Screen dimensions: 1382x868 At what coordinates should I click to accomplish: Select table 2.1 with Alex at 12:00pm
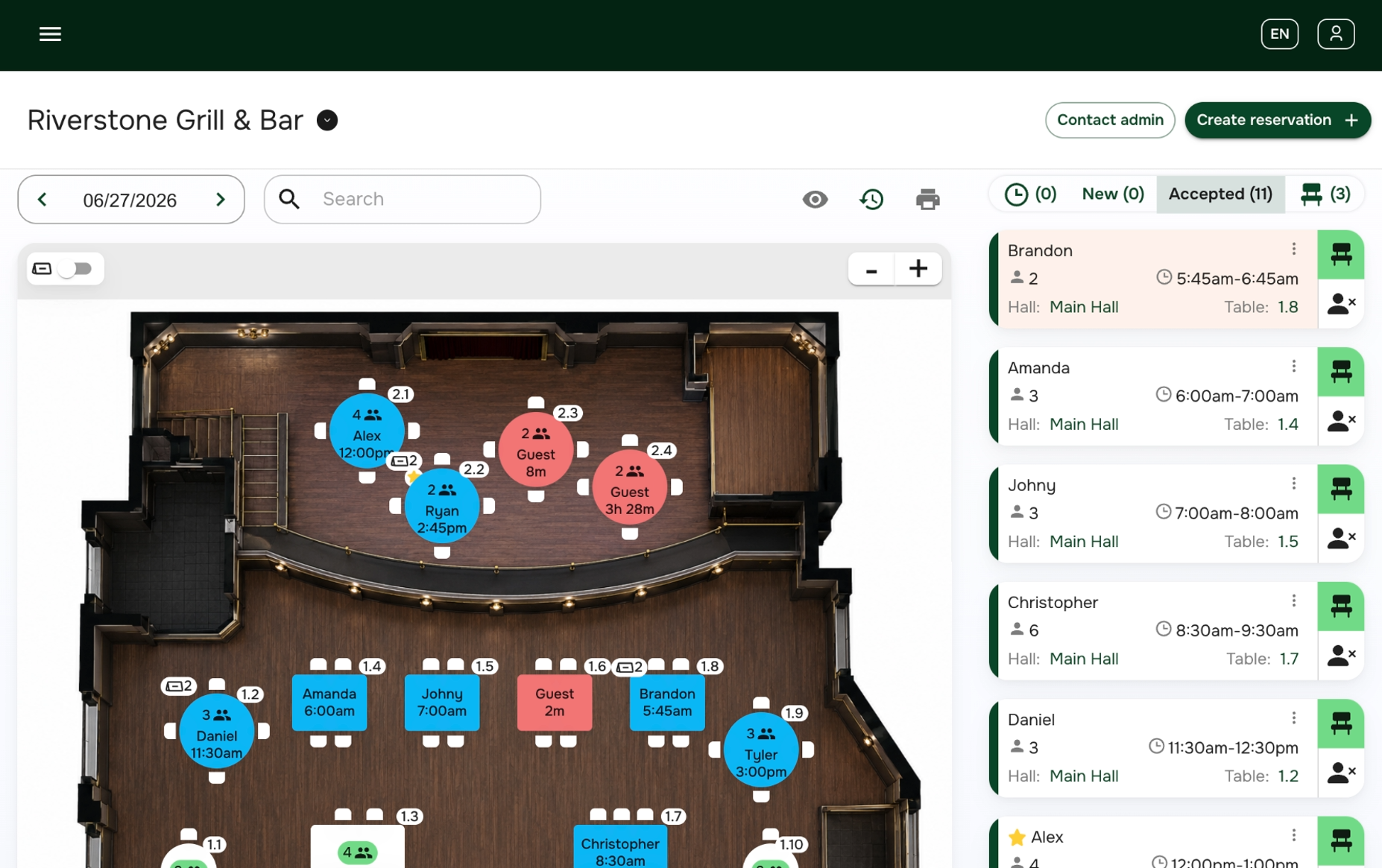[x=367, y=431]
